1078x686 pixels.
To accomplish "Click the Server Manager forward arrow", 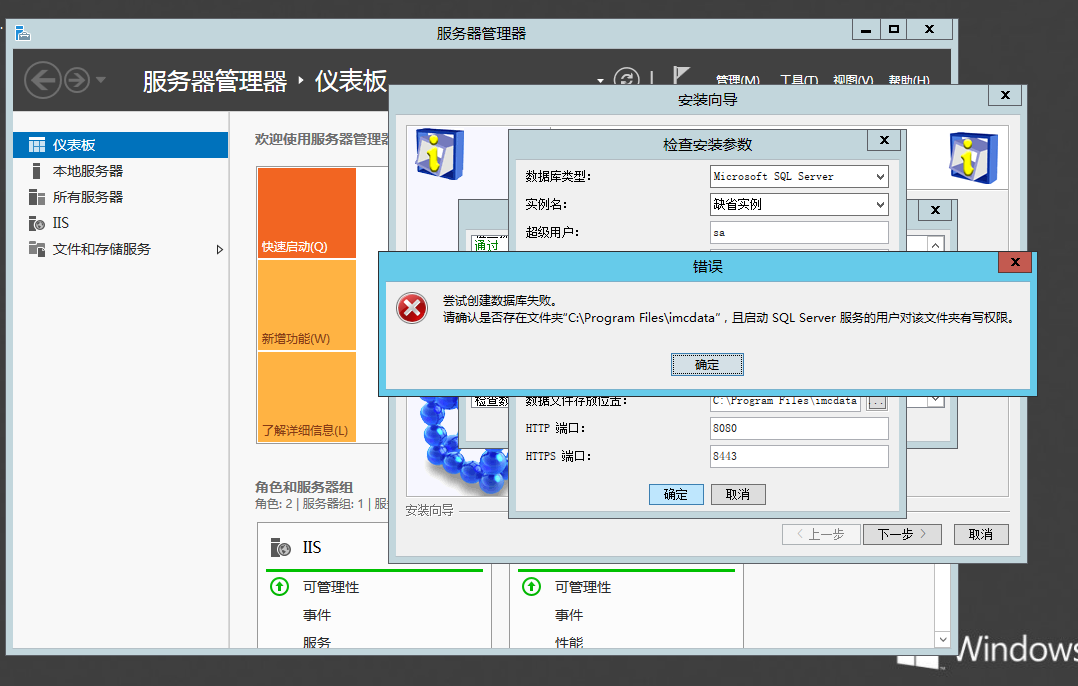I will pyautogui.click(x=76, y=80).
